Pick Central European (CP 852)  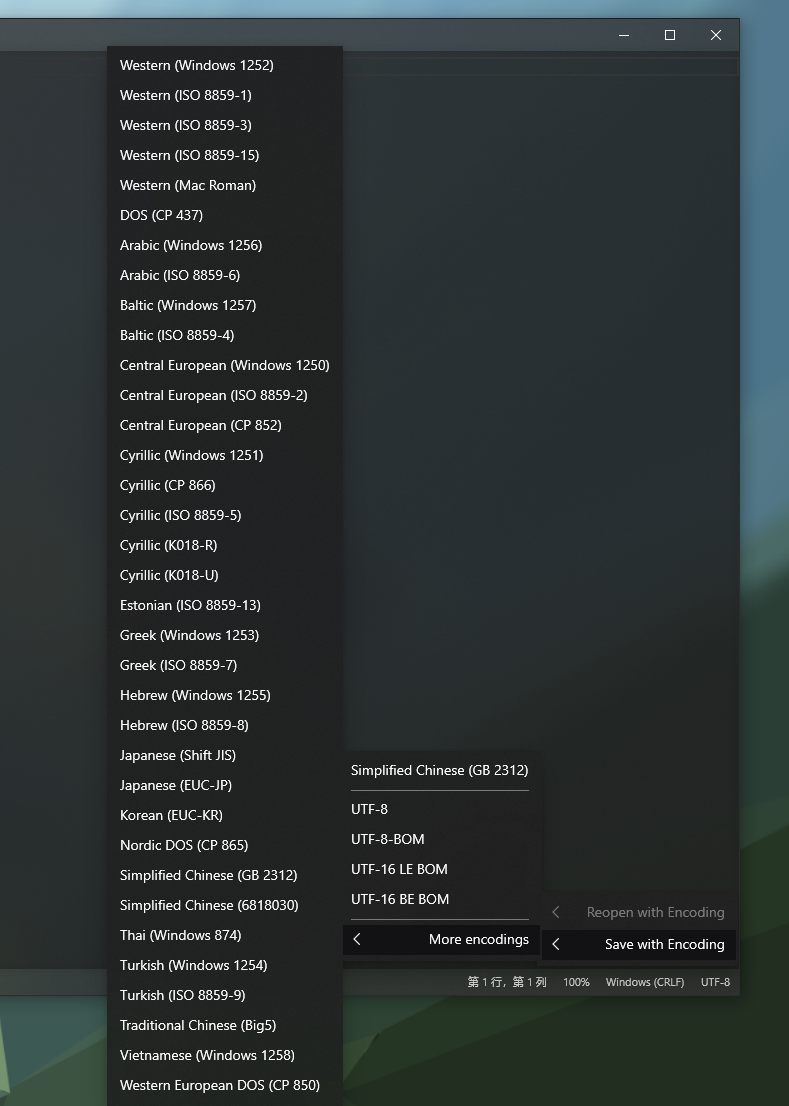click(225, 425)
